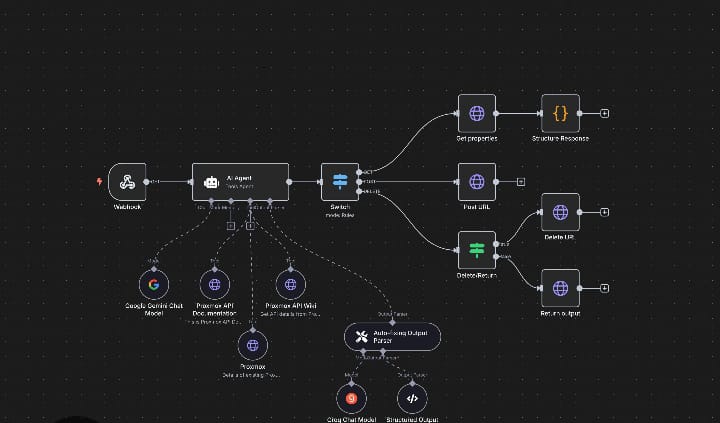Add node after Return output
Image resolution: width=720 pixels, height=423 pixels.
tap(605, 288)
